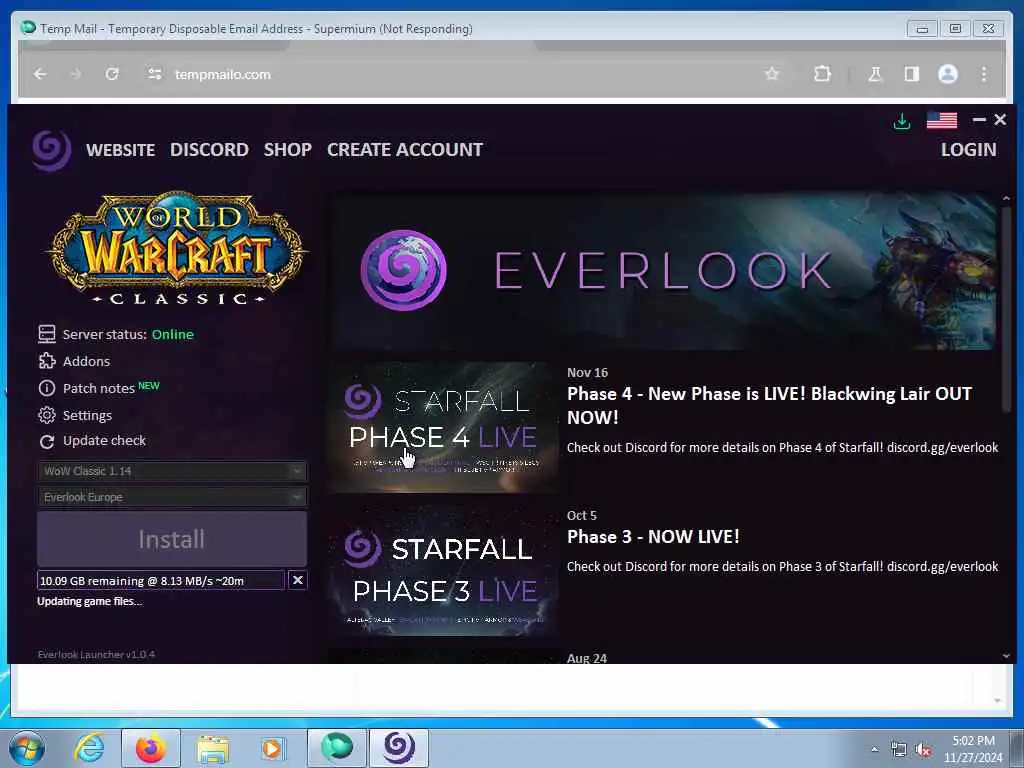Open browser extensions puzzle icon
This screenshot has height=768, width=1024.
823,74
